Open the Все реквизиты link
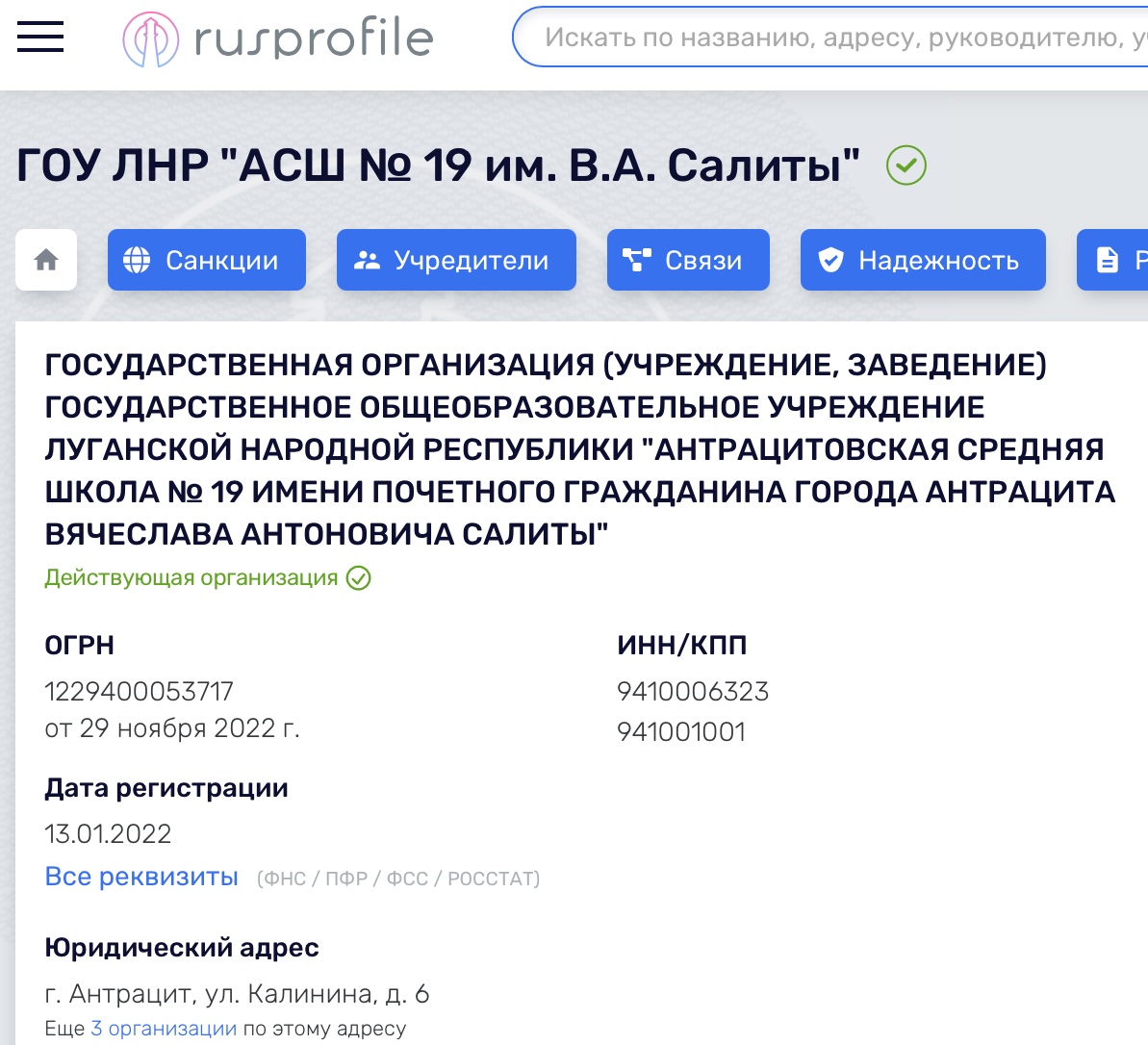The width and height of the screenshot is (1148, 1045). point(141,877)
